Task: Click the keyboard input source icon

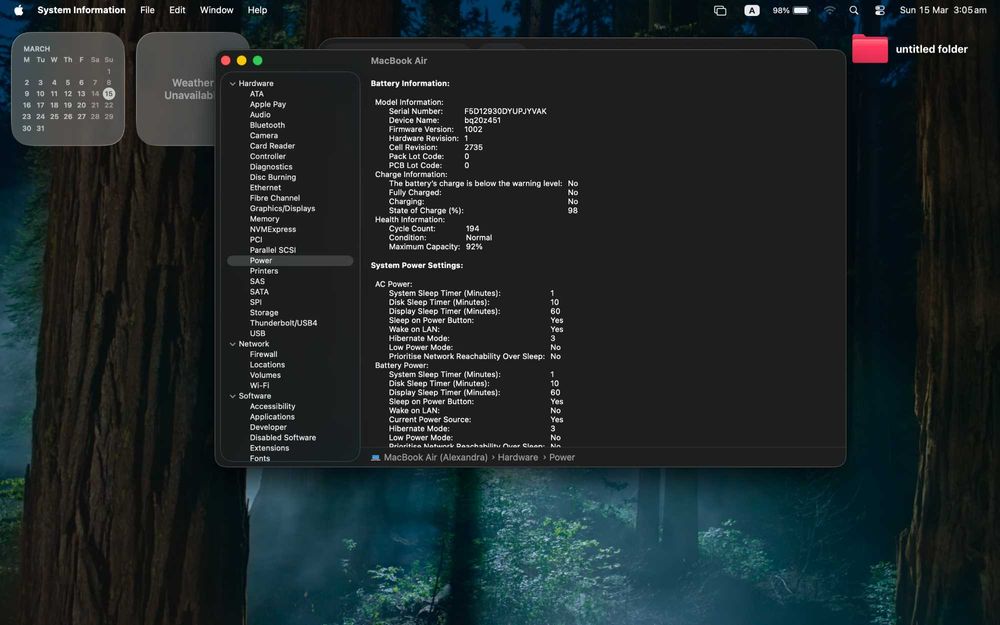Action: pyautogui.click(x=752, y=10)
